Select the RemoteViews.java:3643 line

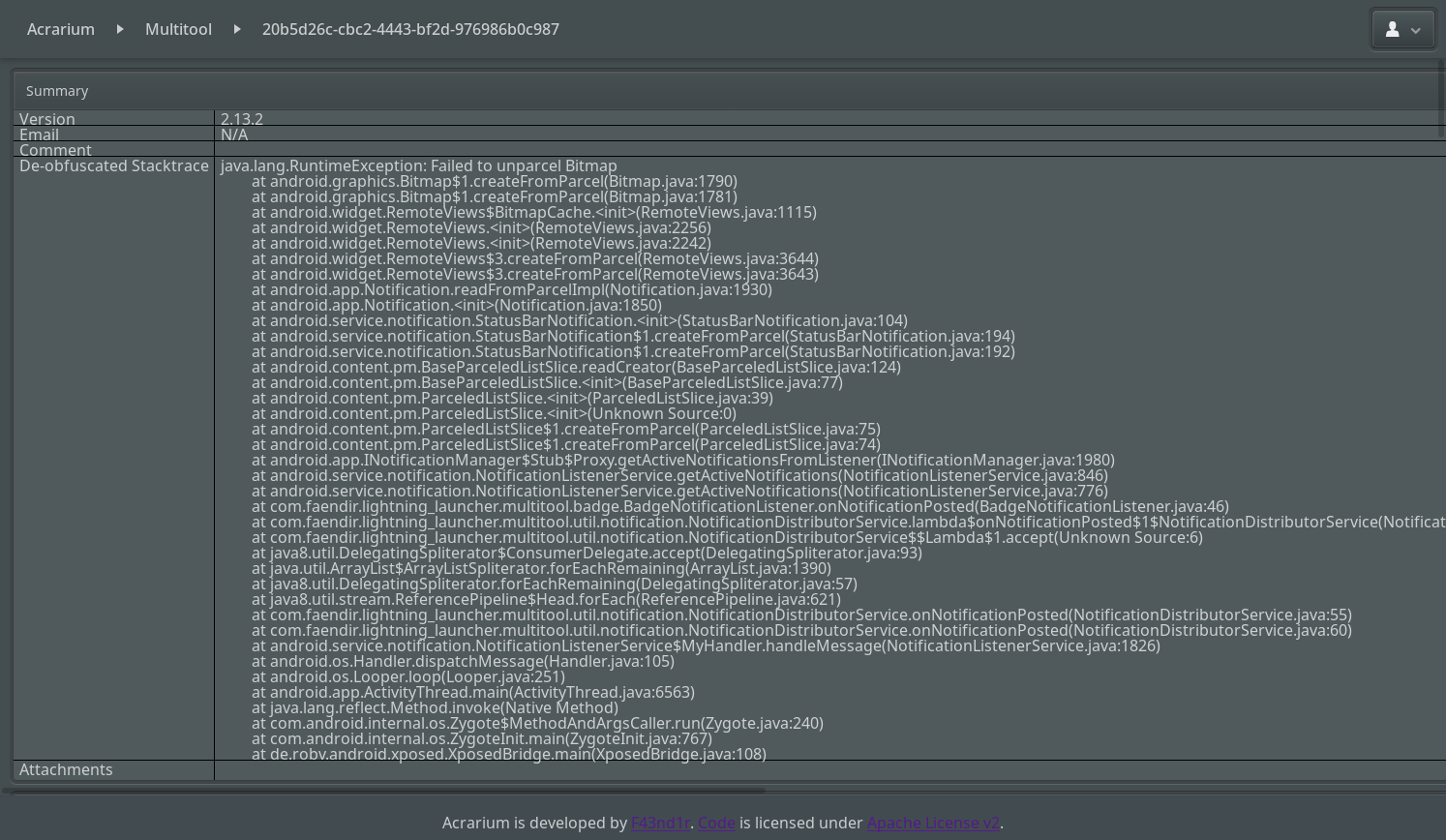click(535, 274)
